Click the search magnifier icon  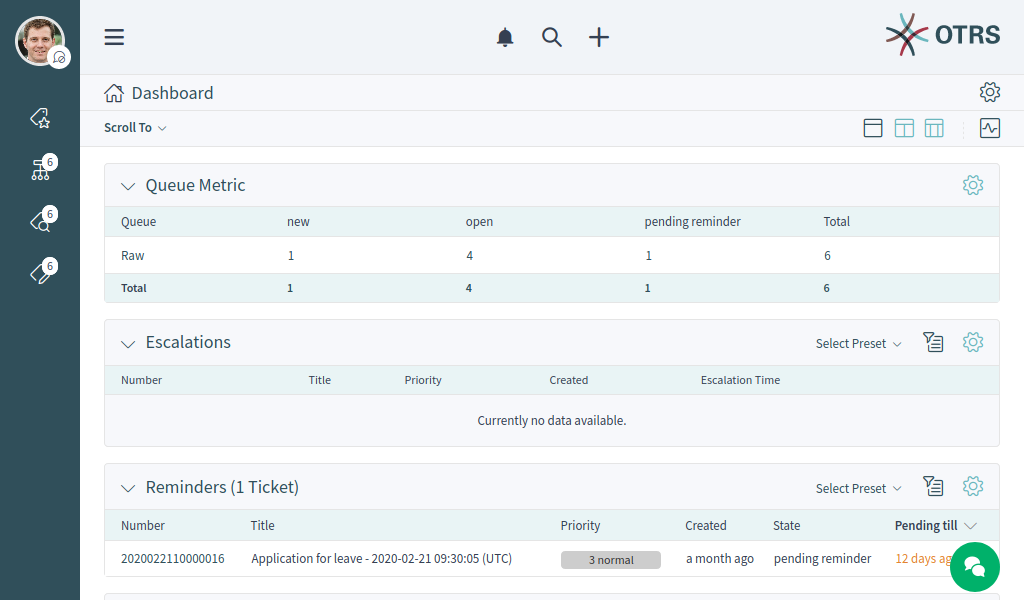[552, 37]
